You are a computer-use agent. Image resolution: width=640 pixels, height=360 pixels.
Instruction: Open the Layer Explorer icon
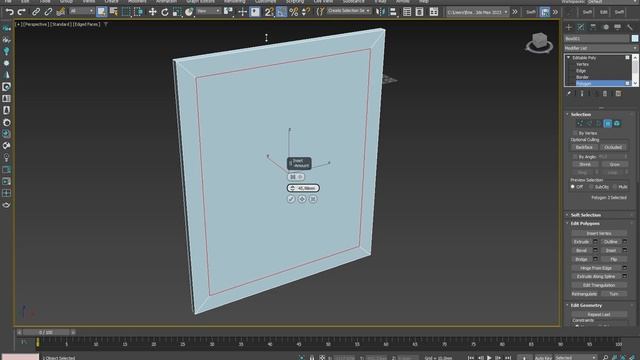419,12
